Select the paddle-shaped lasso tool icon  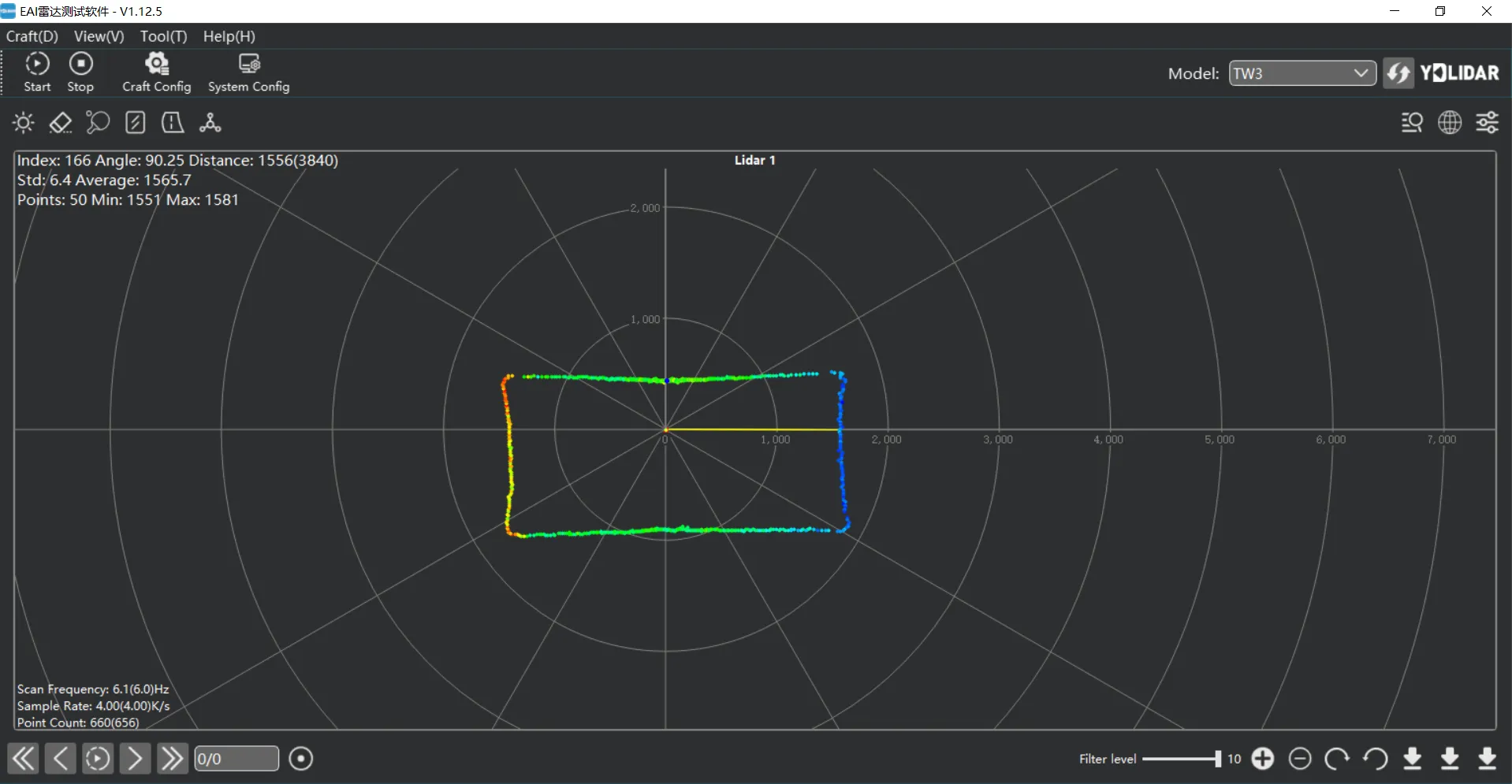[98, 122]
